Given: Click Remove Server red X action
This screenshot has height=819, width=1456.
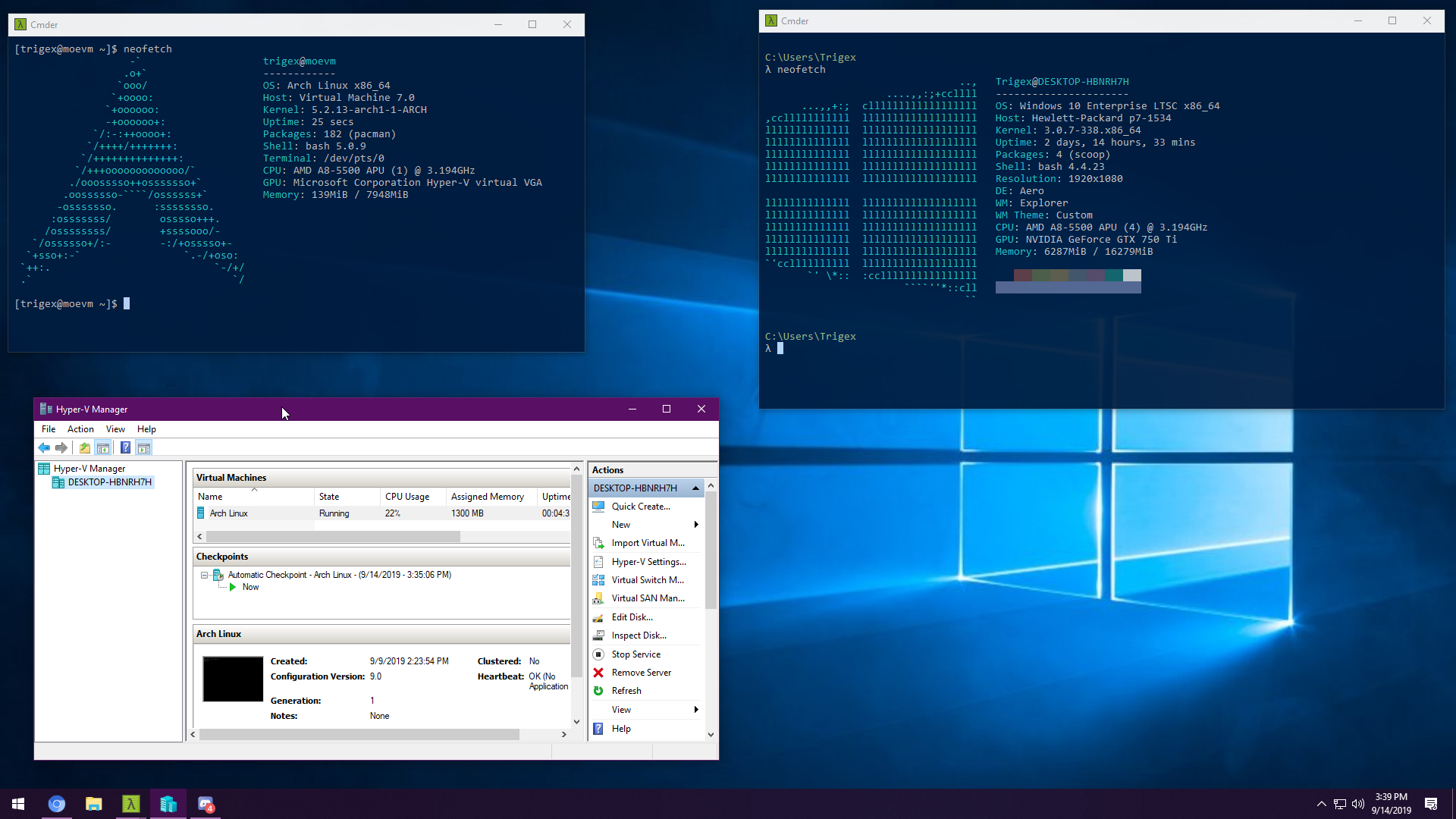Looking at the screenshot, I should (x=641, y=673).
